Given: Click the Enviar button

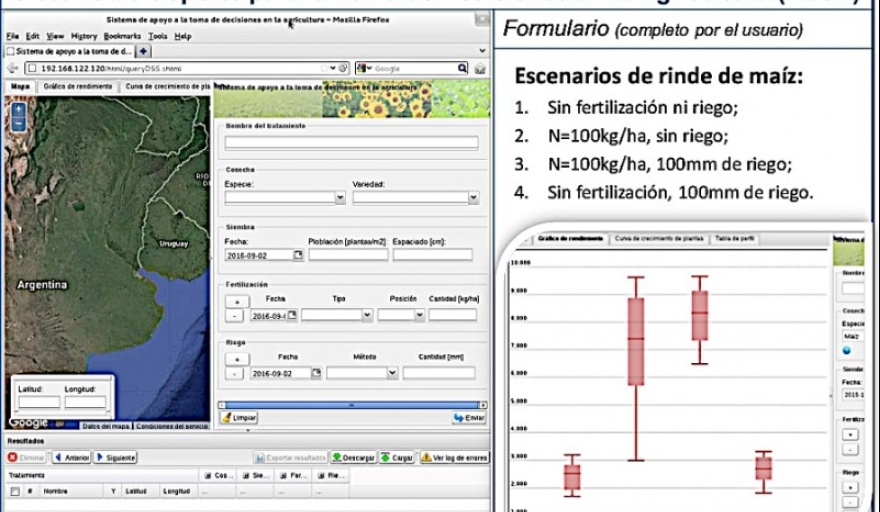Looking at the screenshot, I should [x=468, y=417].
